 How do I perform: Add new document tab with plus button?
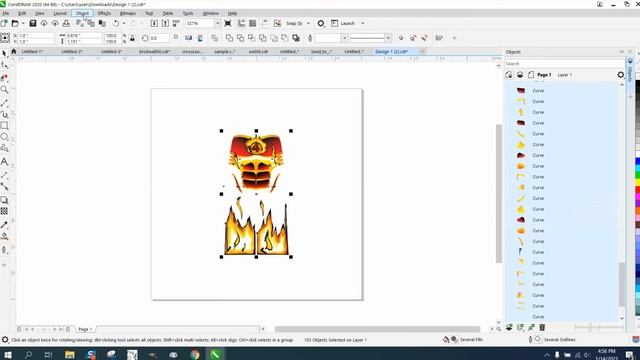422,51
